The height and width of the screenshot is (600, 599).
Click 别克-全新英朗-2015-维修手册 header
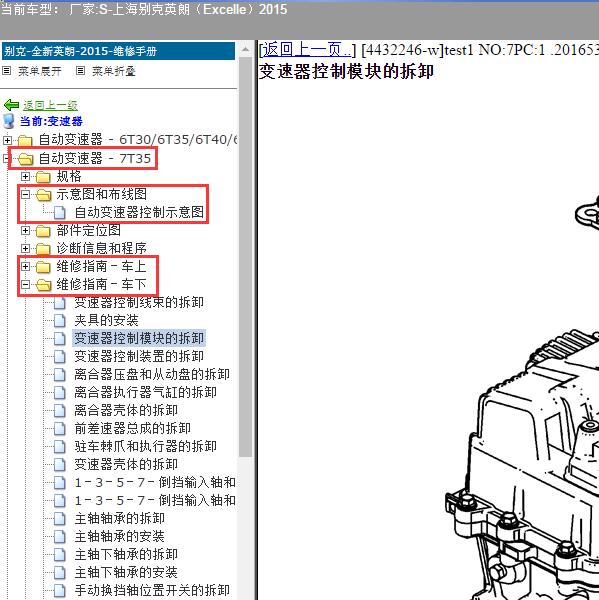pyautogui.click(x=118, y=51)
